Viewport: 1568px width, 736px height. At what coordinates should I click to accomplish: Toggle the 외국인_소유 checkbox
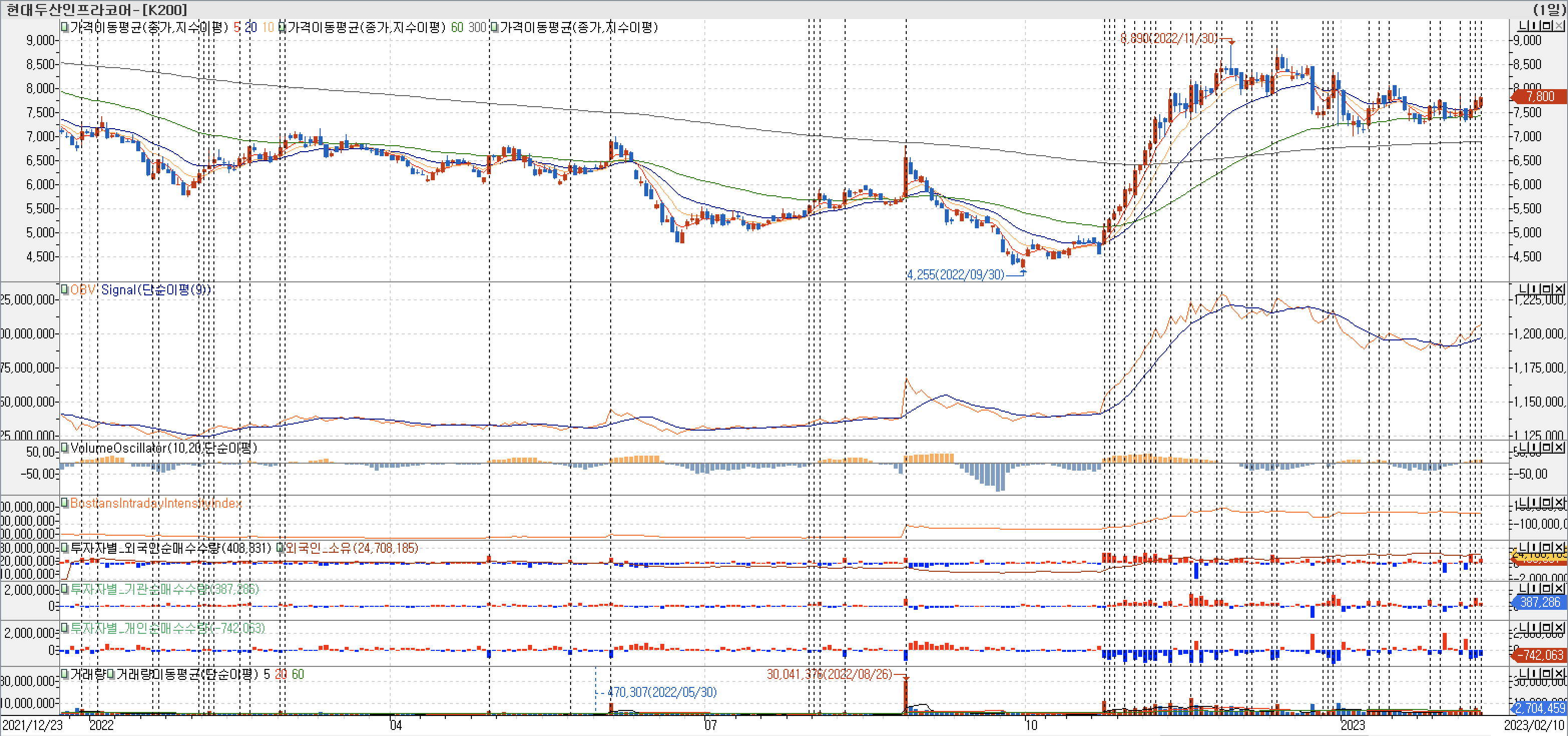coord(281,547)
